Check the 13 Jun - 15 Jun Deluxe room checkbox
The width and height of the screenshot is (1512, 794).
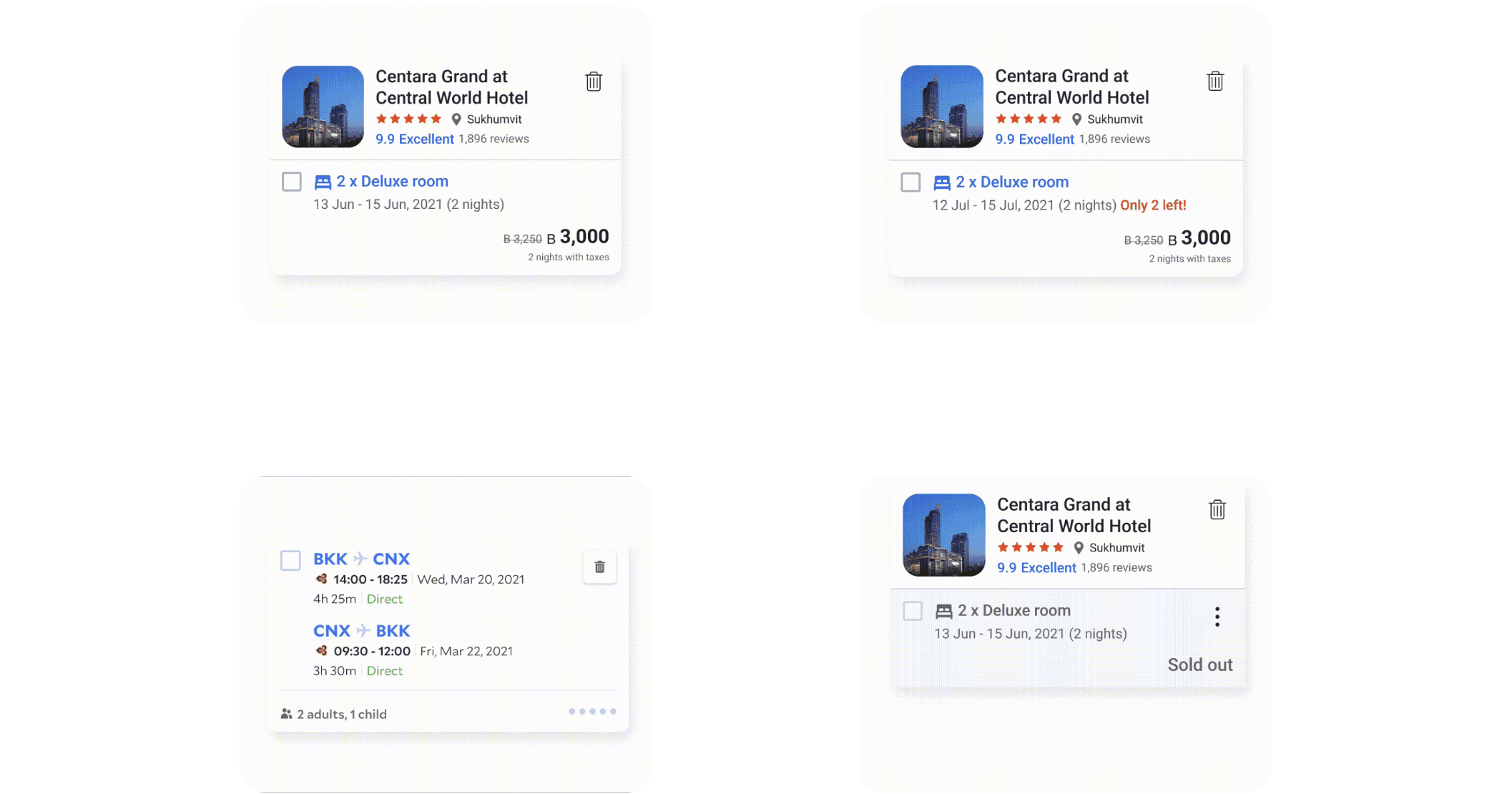(292, 182)
